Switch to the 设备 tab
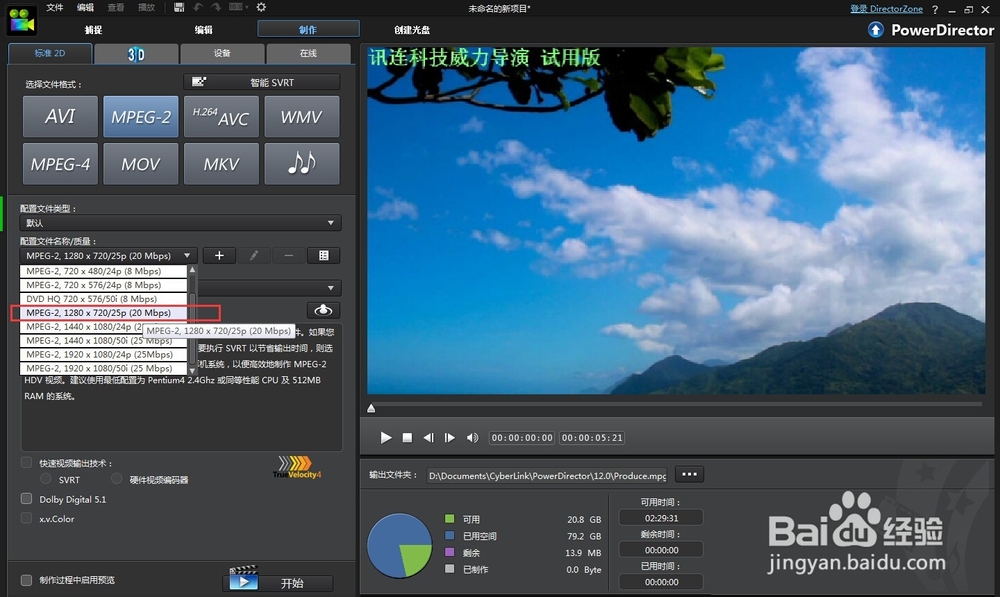1000x597 pixels. click(222, 54)
